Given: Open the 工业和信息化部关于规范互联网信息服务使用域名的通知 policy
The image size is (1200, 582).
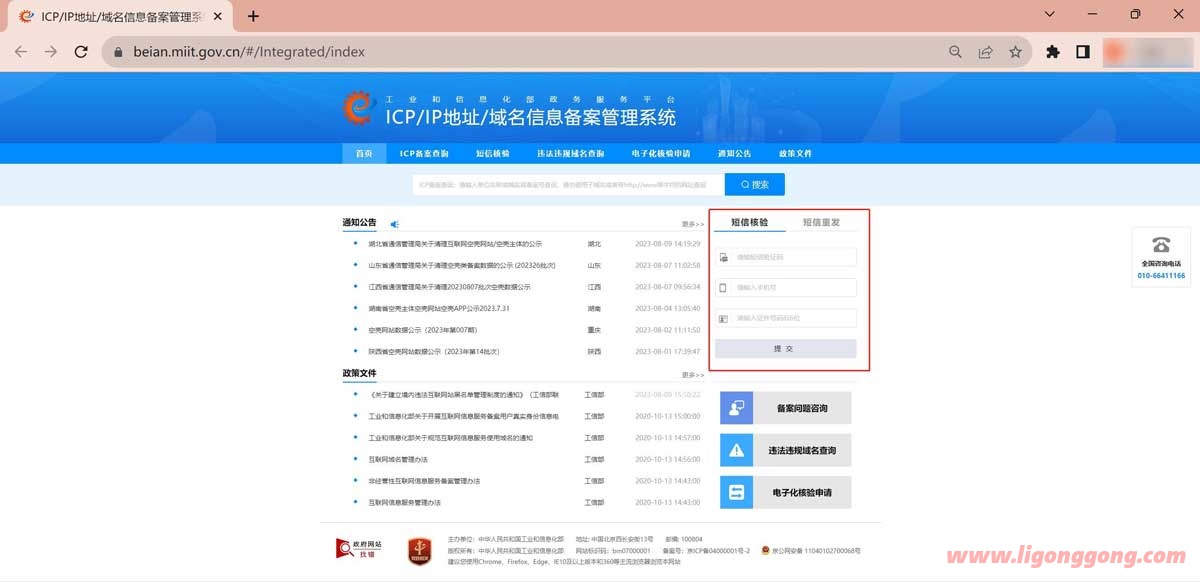Looking at the screenshot, I should click(450, 438).
